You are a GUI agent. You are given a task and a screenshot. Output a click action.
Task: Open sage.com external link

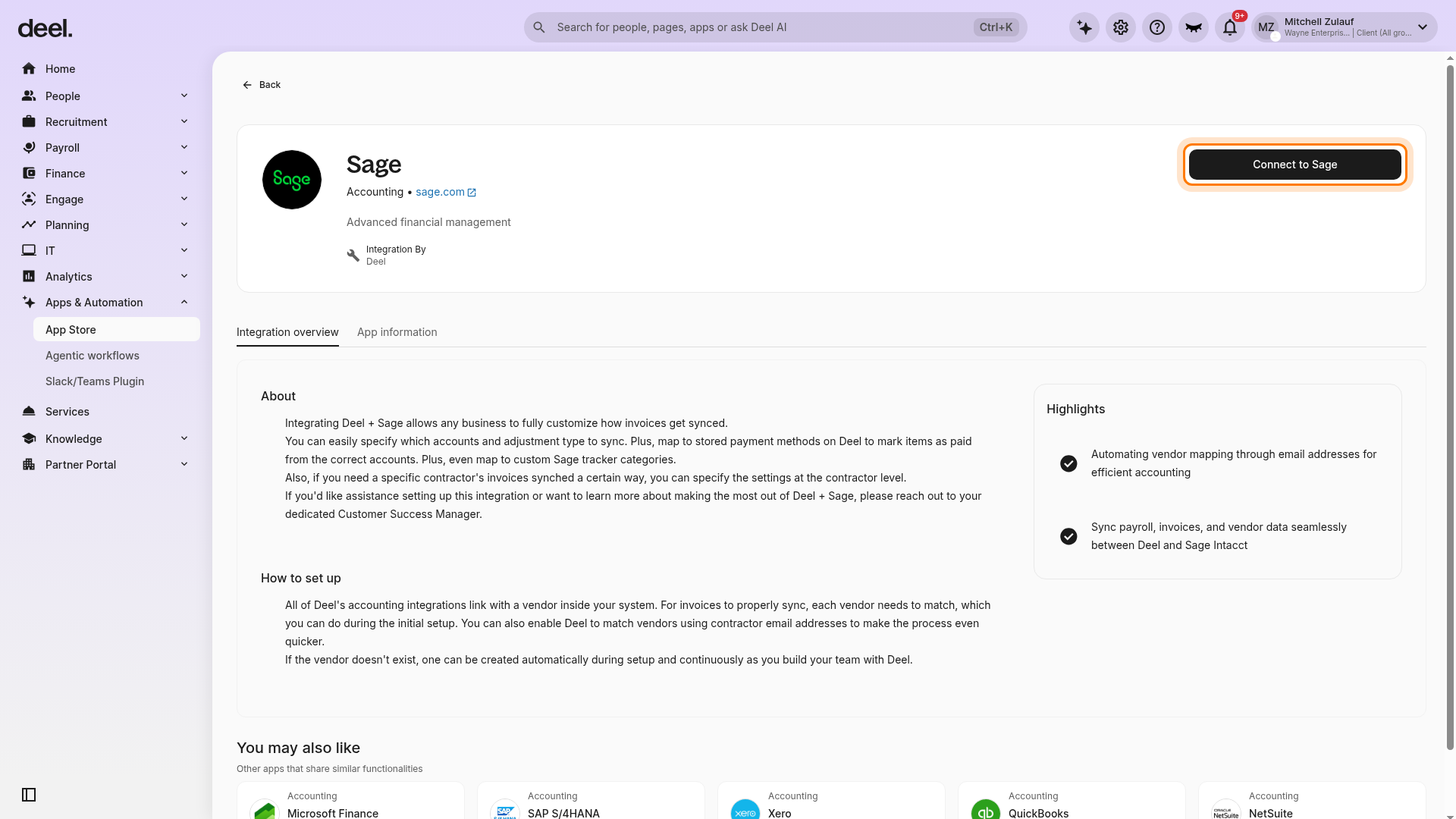pos(446,192)
